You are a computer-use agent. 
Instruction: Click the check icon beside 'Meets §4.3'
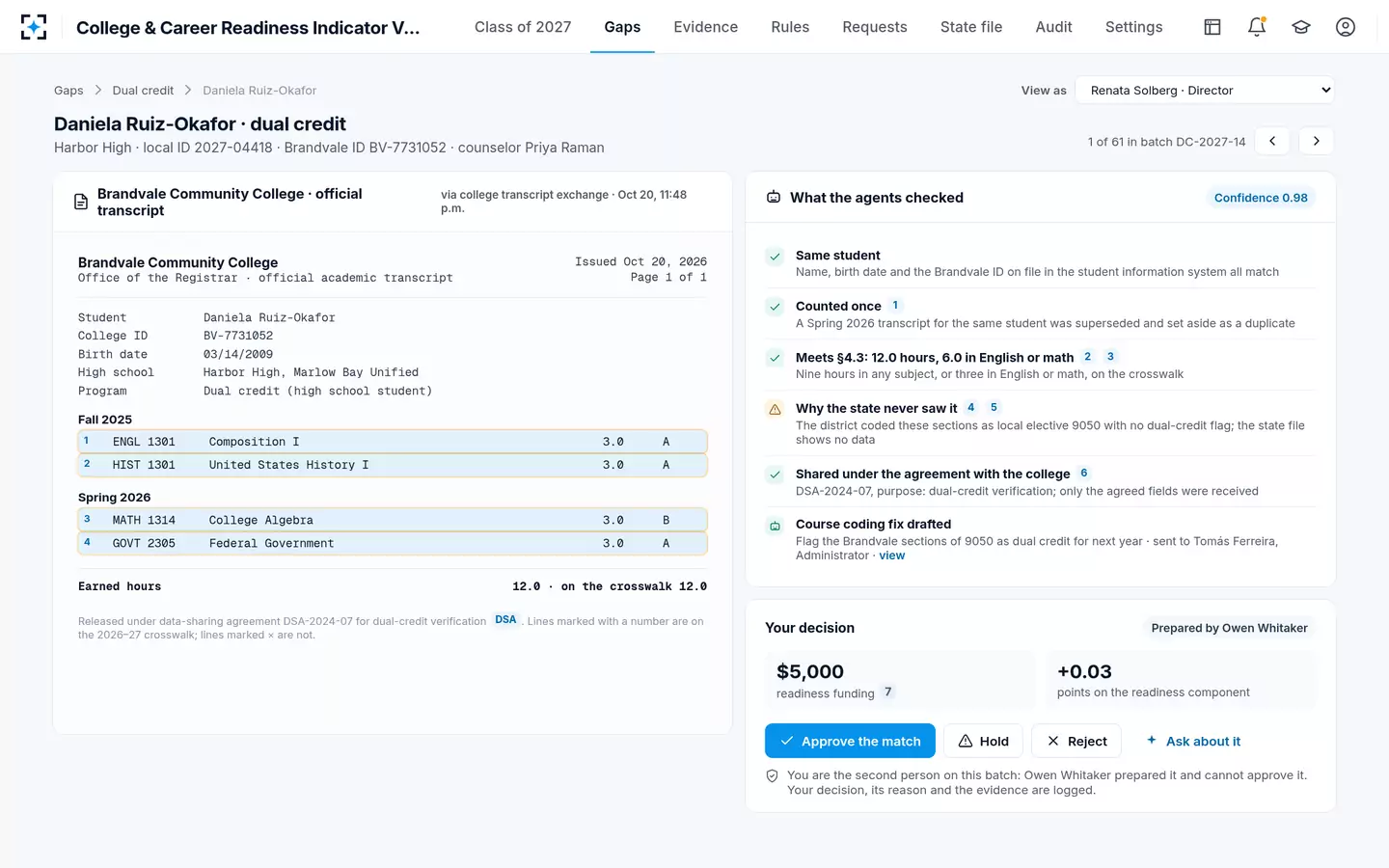tap(775, 358)
